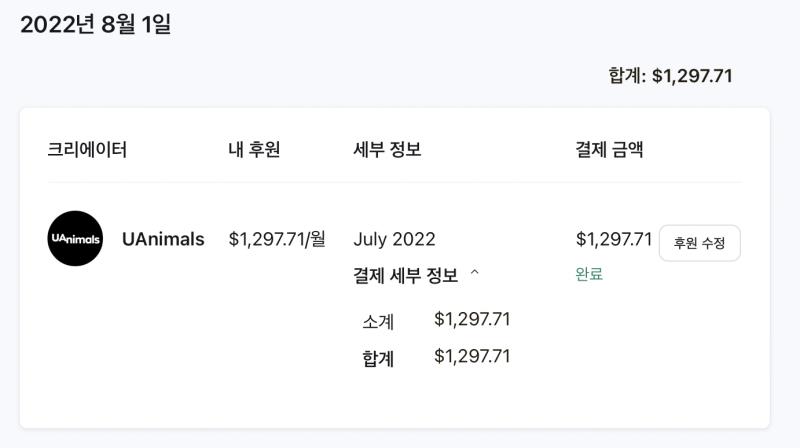Click the July 2022 detail text
This screenshot has width=800, height=448.
coord(394,239)
